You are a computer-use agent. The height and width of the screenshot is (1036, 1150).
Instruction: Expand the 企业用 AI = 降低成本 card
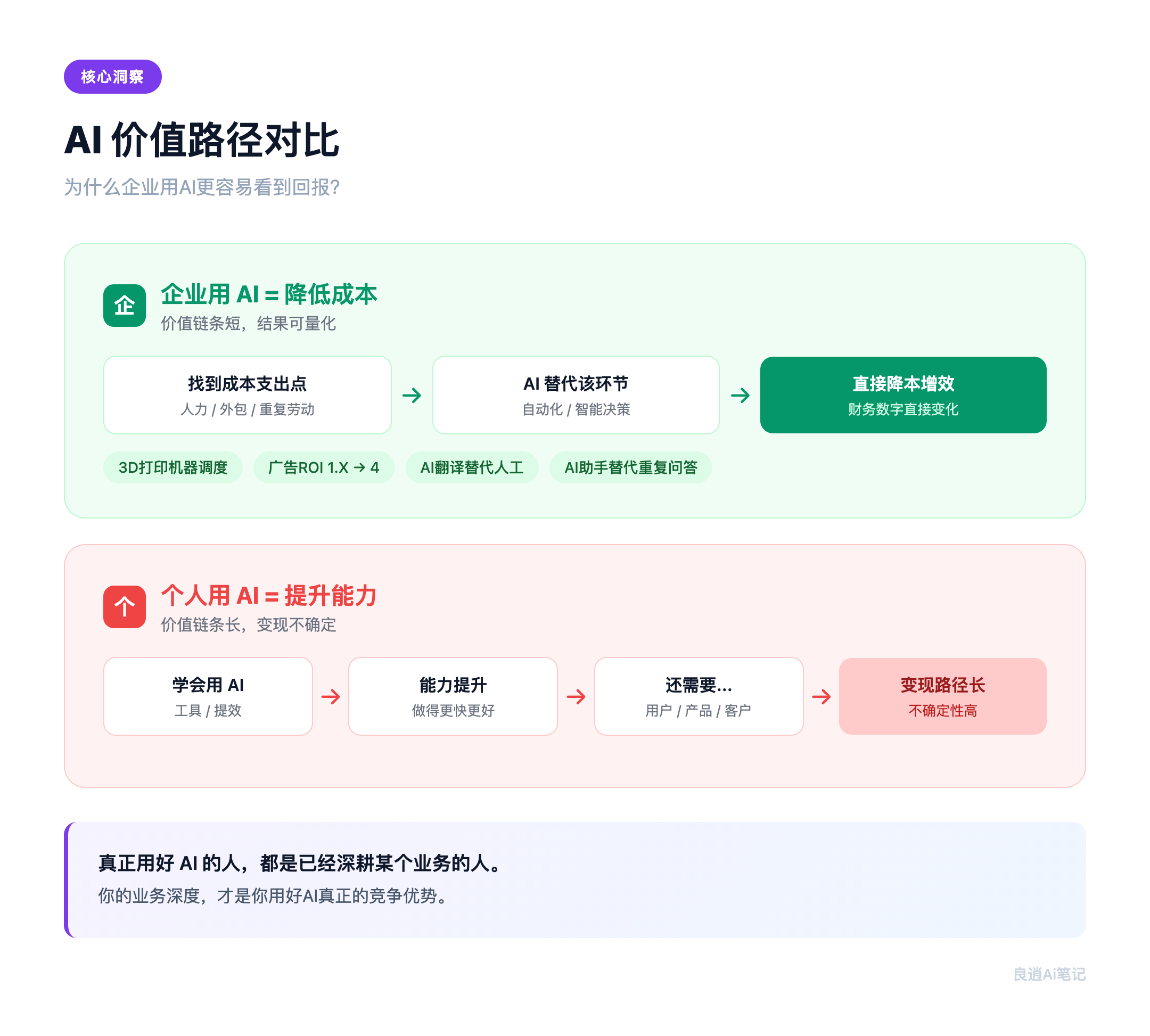(268, 295)
